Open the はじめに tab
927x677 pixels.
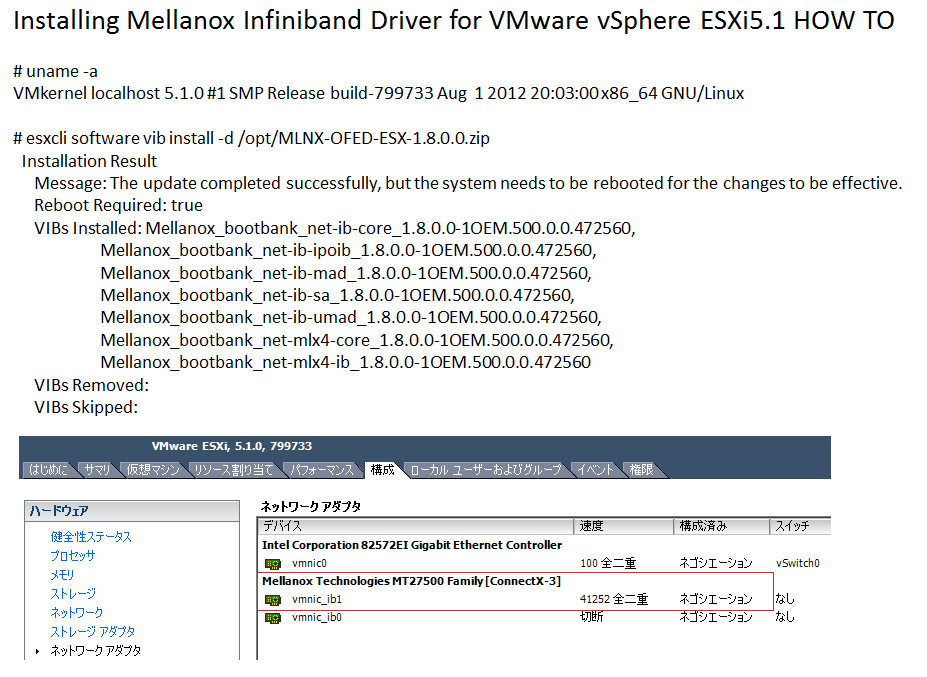pyautogui.click(x=48, y=469)
